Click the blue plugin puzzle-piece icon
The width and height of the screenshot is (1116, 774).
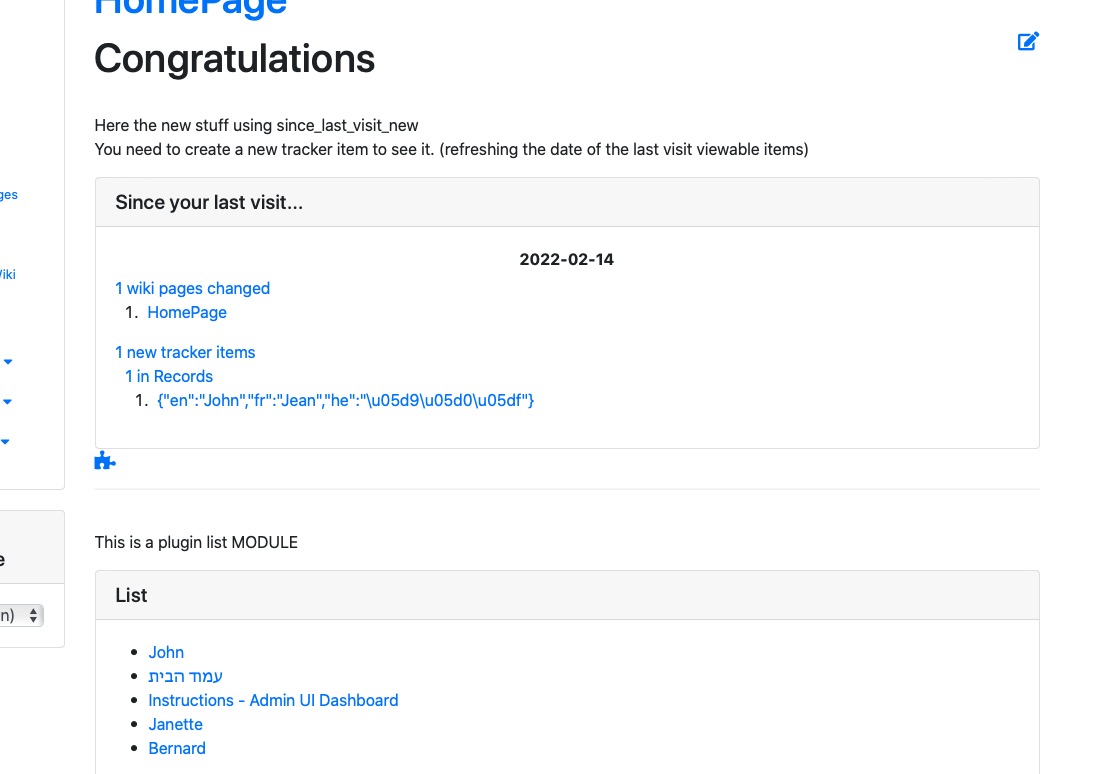(x=105, y=461)
